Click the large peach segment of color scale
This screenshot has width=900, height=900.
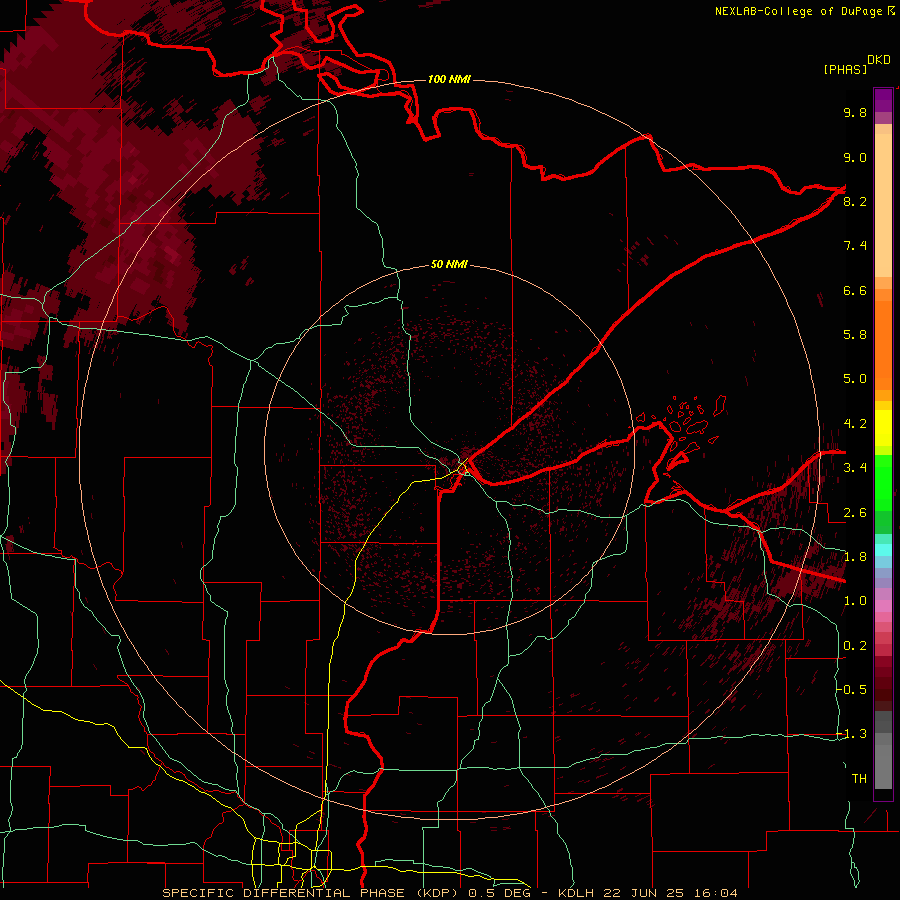point(883,205)
